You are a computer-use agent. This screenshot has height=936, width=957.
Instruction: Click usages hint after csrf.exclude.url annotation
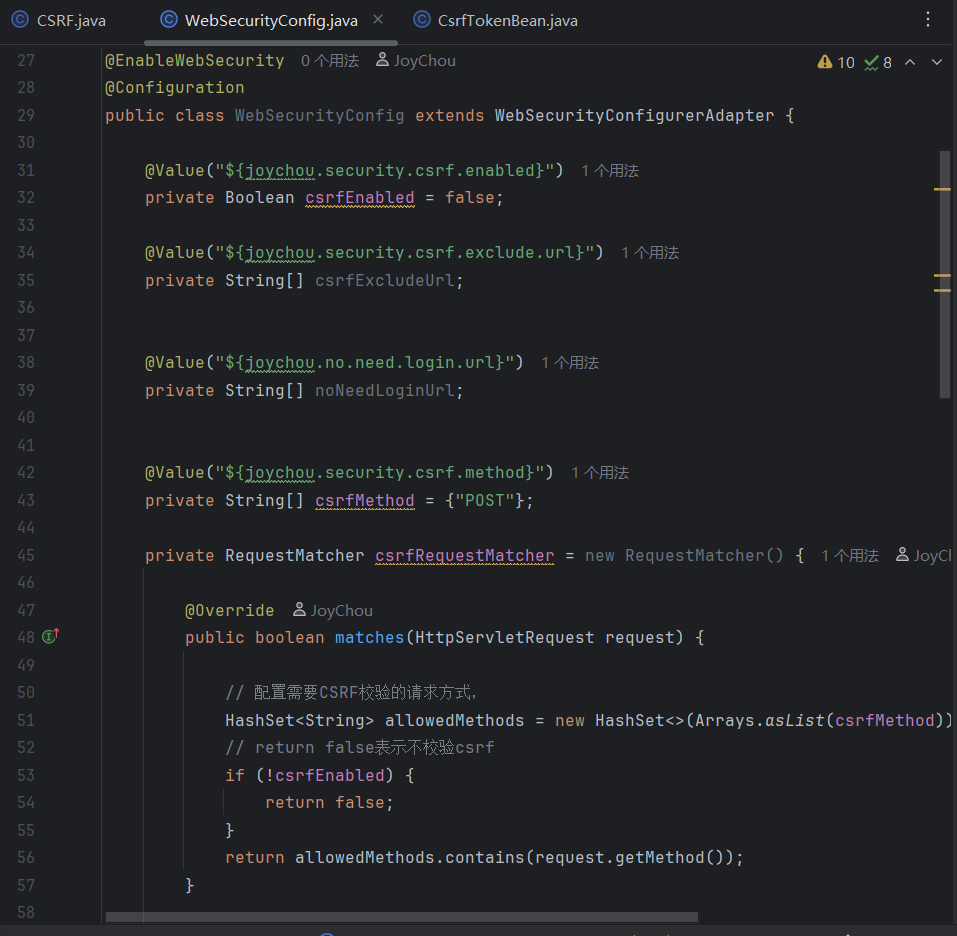pyautogui.click(x=650, y=253)
